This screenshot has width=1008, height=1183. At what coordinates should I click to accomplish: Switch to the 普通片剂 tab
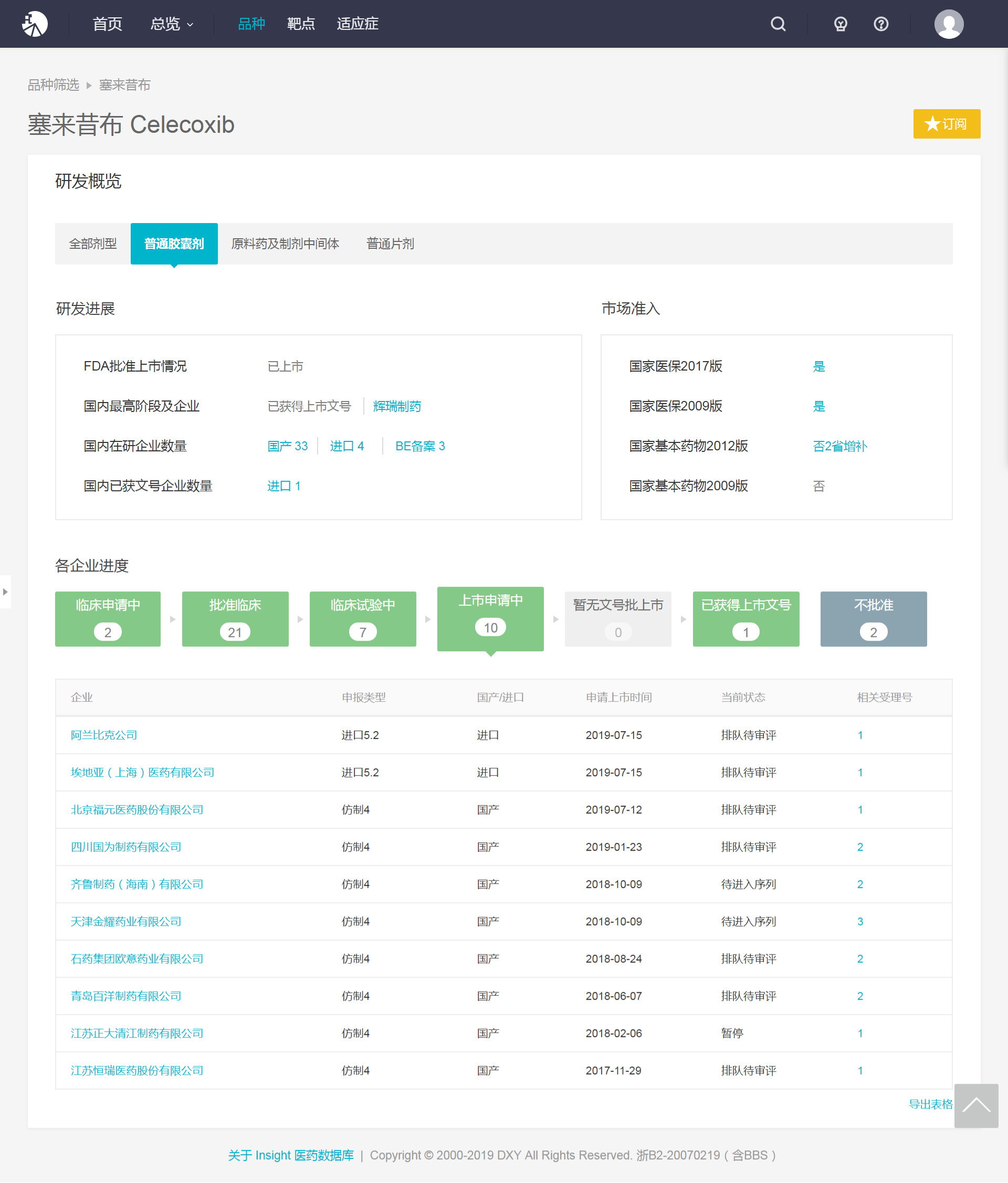tap(390, 244)
